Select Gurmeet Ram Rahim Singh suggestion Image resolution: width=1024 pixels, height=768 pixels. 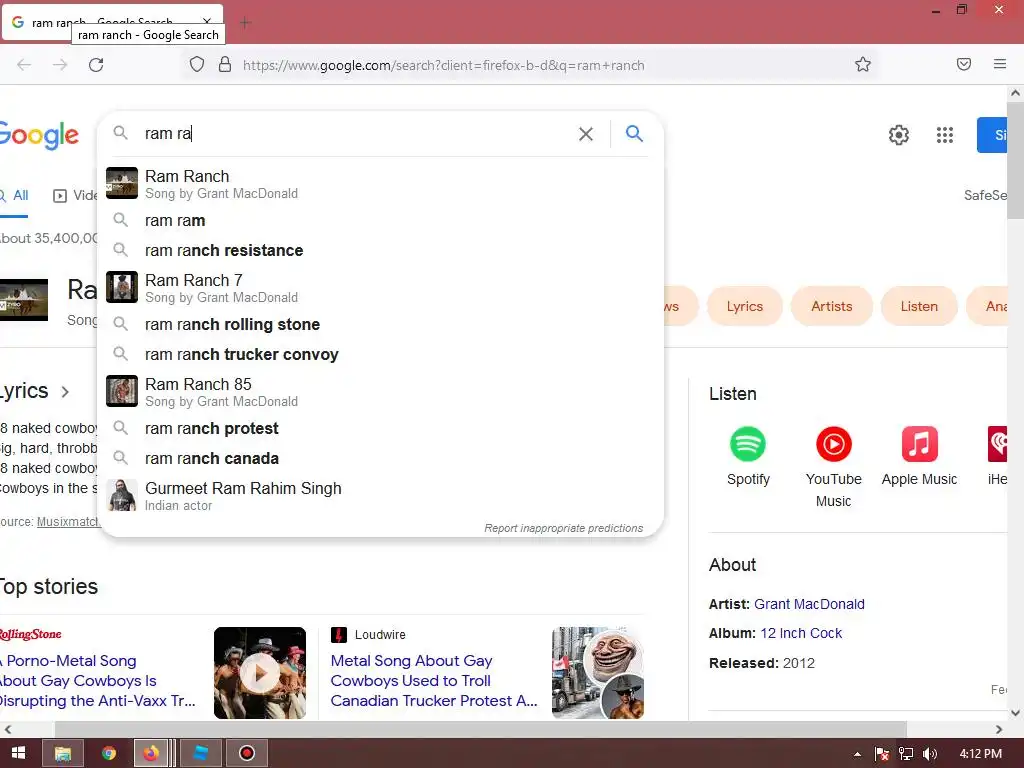380,496
